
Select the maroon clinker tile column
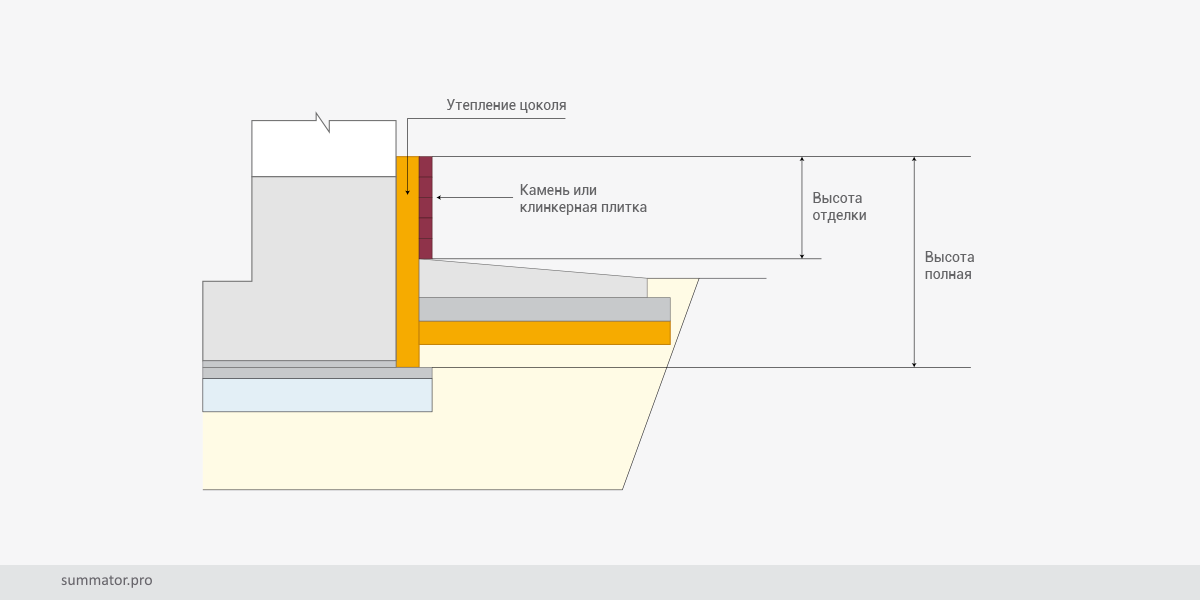point(425,208)
